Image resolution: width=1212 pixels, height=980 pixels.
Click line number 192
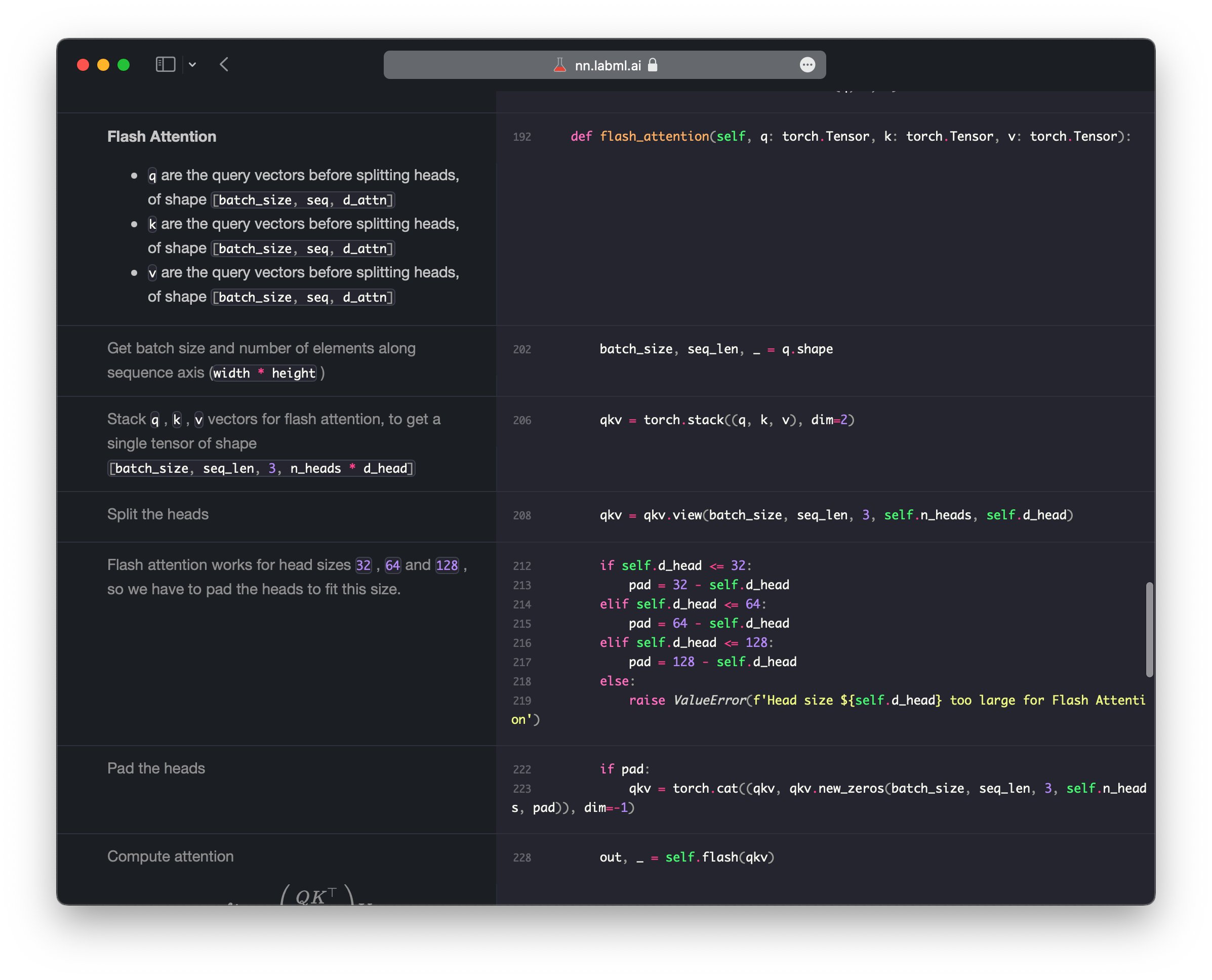pyautogui.click(x=521, y=137)
